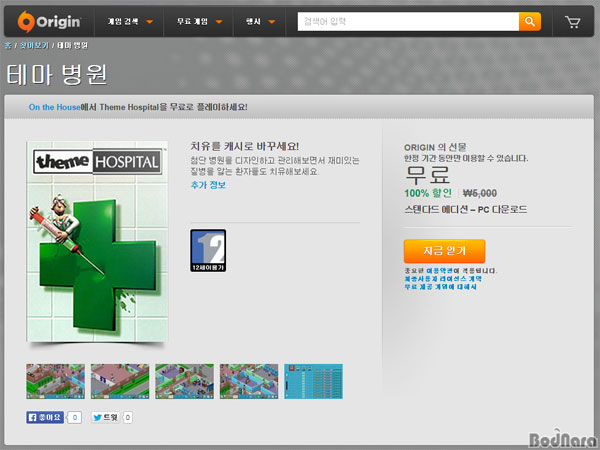Click the 지금 얻기 button
The height and width of the screenshot is (450, 600).
click(444, 251)
